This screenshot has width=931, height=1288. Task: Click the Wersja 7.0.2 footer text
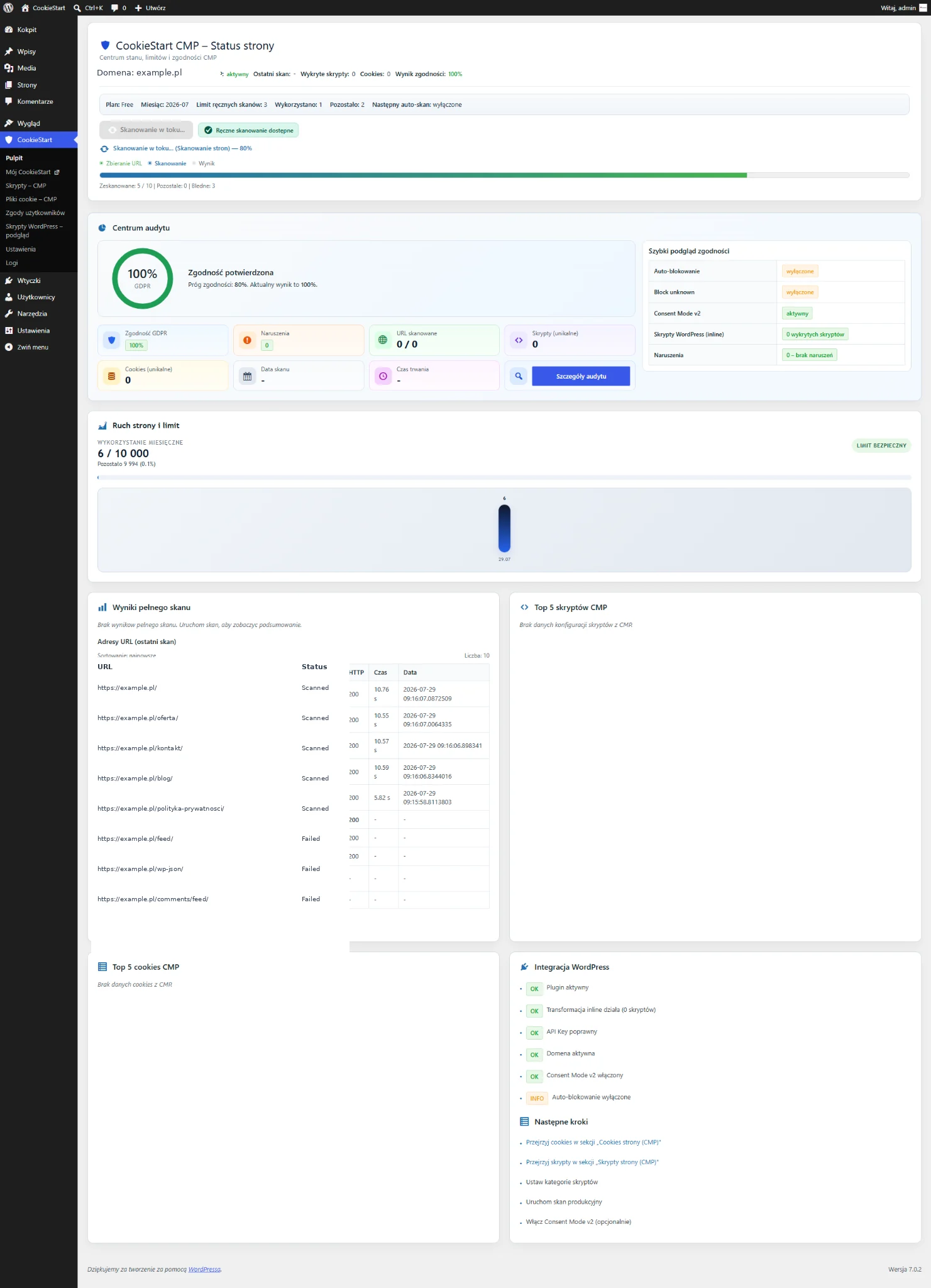coord(905,1269)
